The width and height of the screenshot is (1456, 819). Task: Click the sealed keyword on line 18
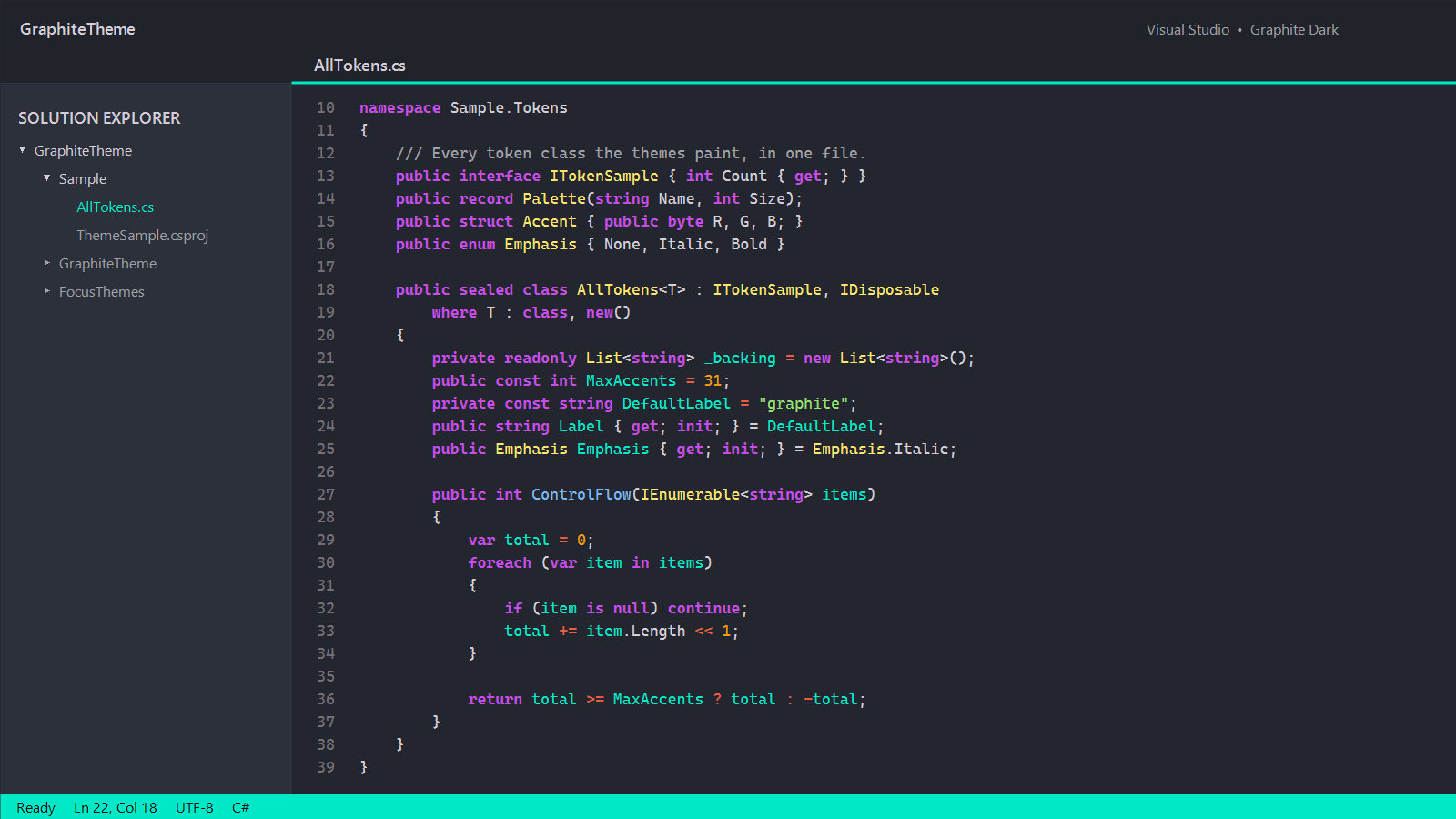(486, 289)
